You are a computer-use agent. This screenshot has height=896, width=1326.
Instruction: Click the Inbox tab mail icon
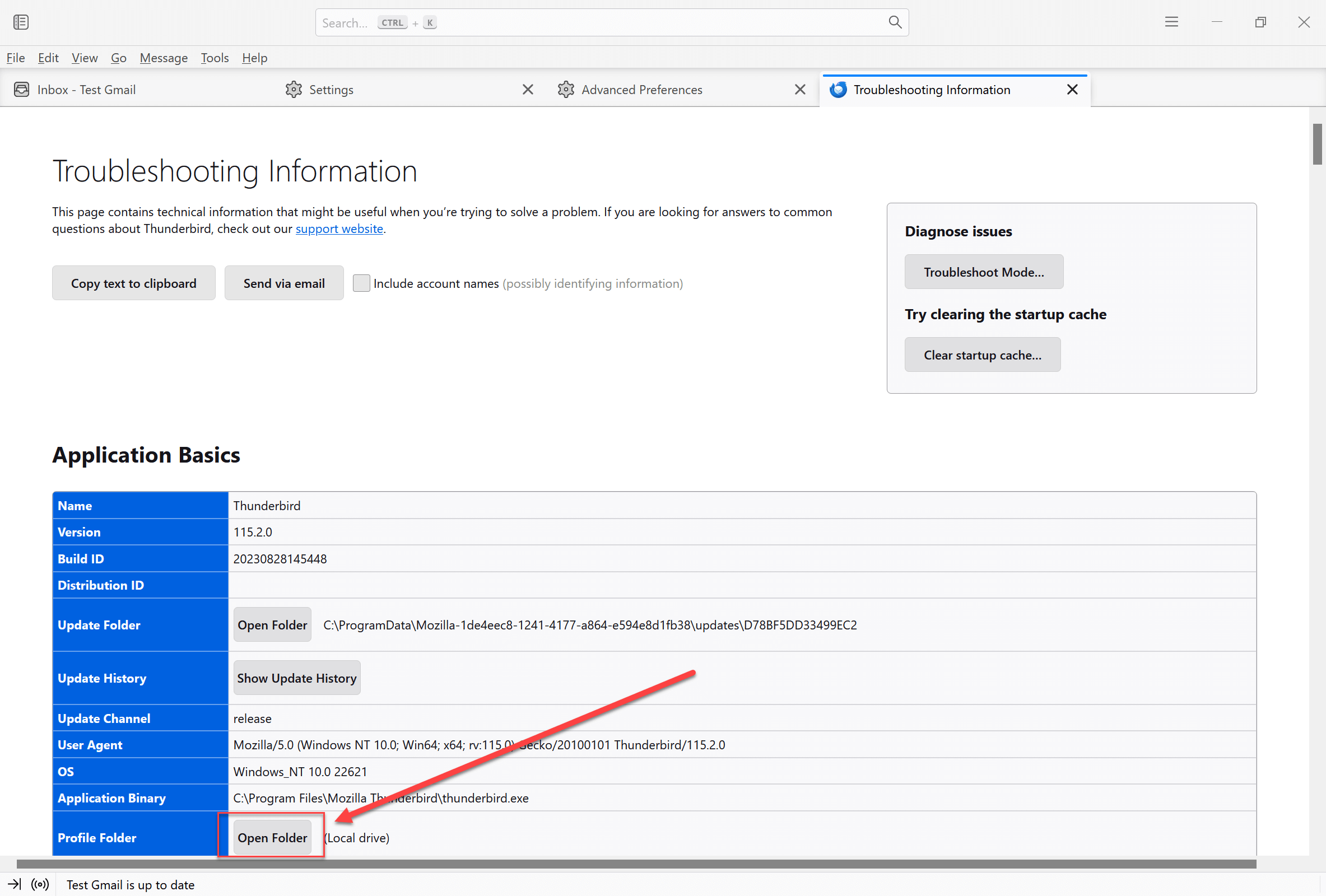coord(22,90)
